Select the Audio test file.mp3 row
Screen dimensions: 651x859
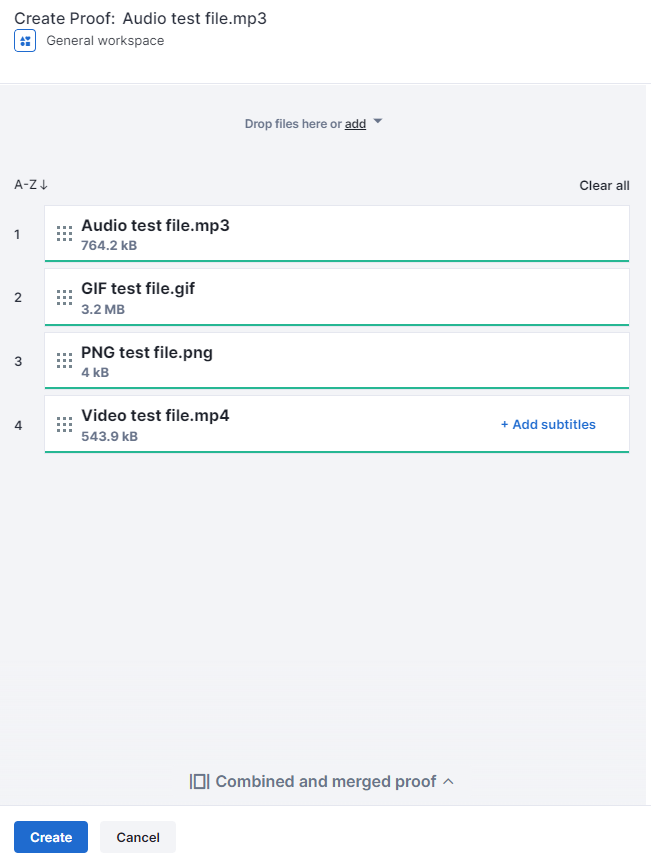(336, 234)
